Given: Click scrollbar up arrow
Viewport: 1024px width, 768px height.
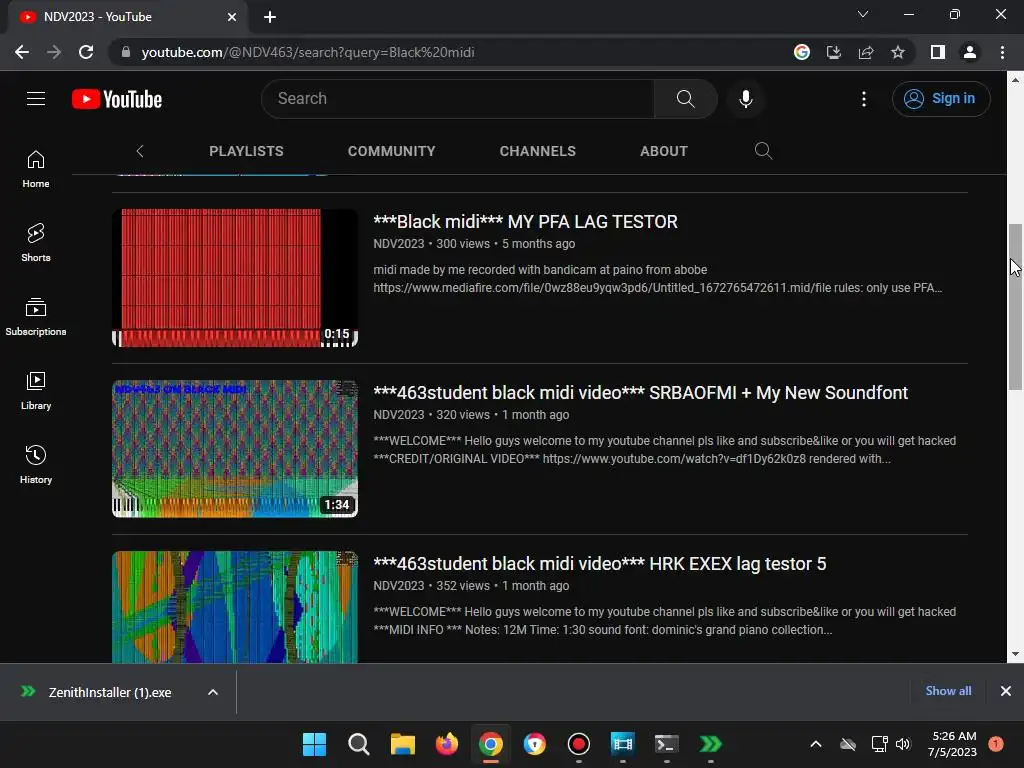Looking at the screenshot, I should [x=1015, y=80].
